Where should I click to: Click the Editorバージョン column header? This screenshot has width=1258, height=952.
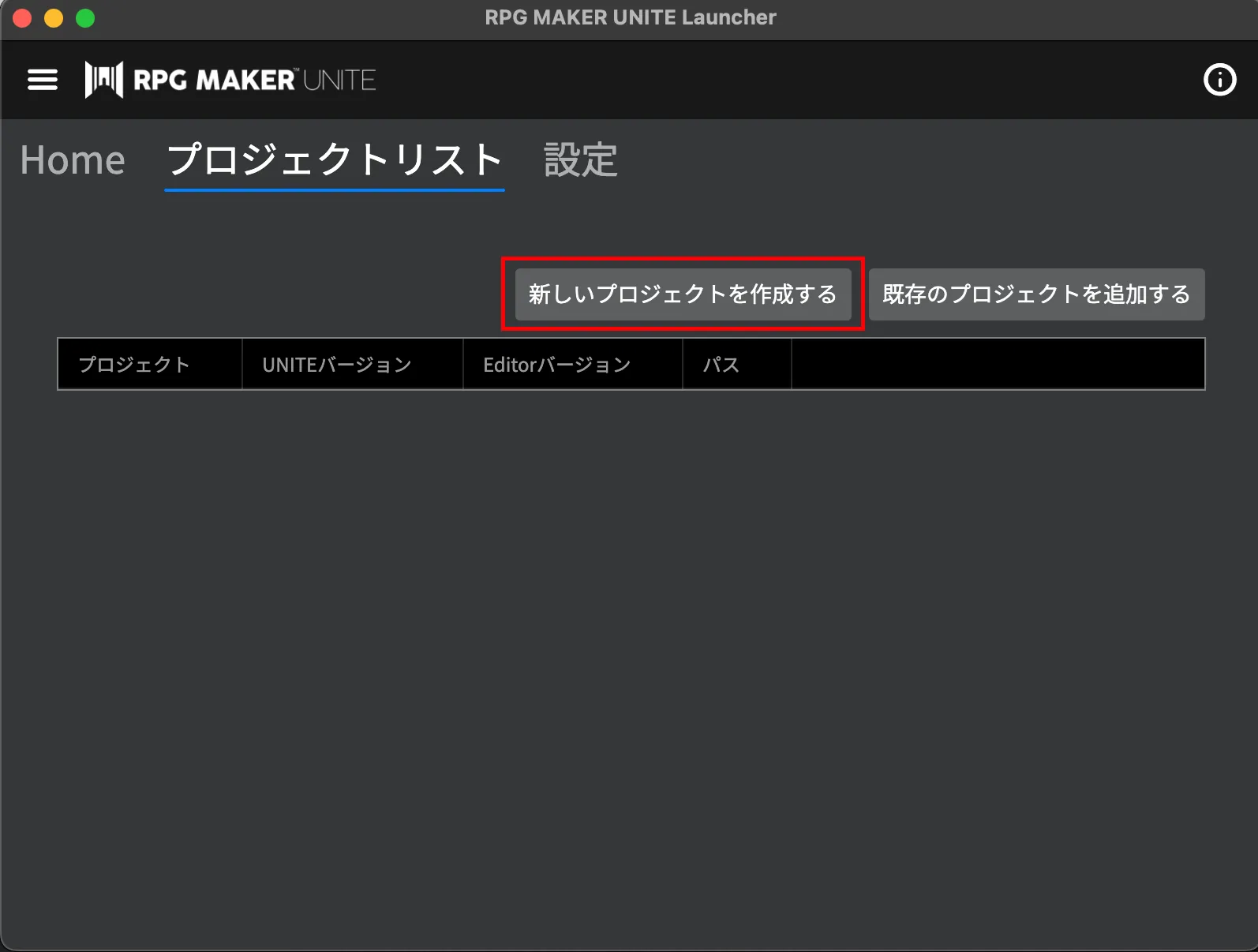pyautogui.click(x=557, y=364)
